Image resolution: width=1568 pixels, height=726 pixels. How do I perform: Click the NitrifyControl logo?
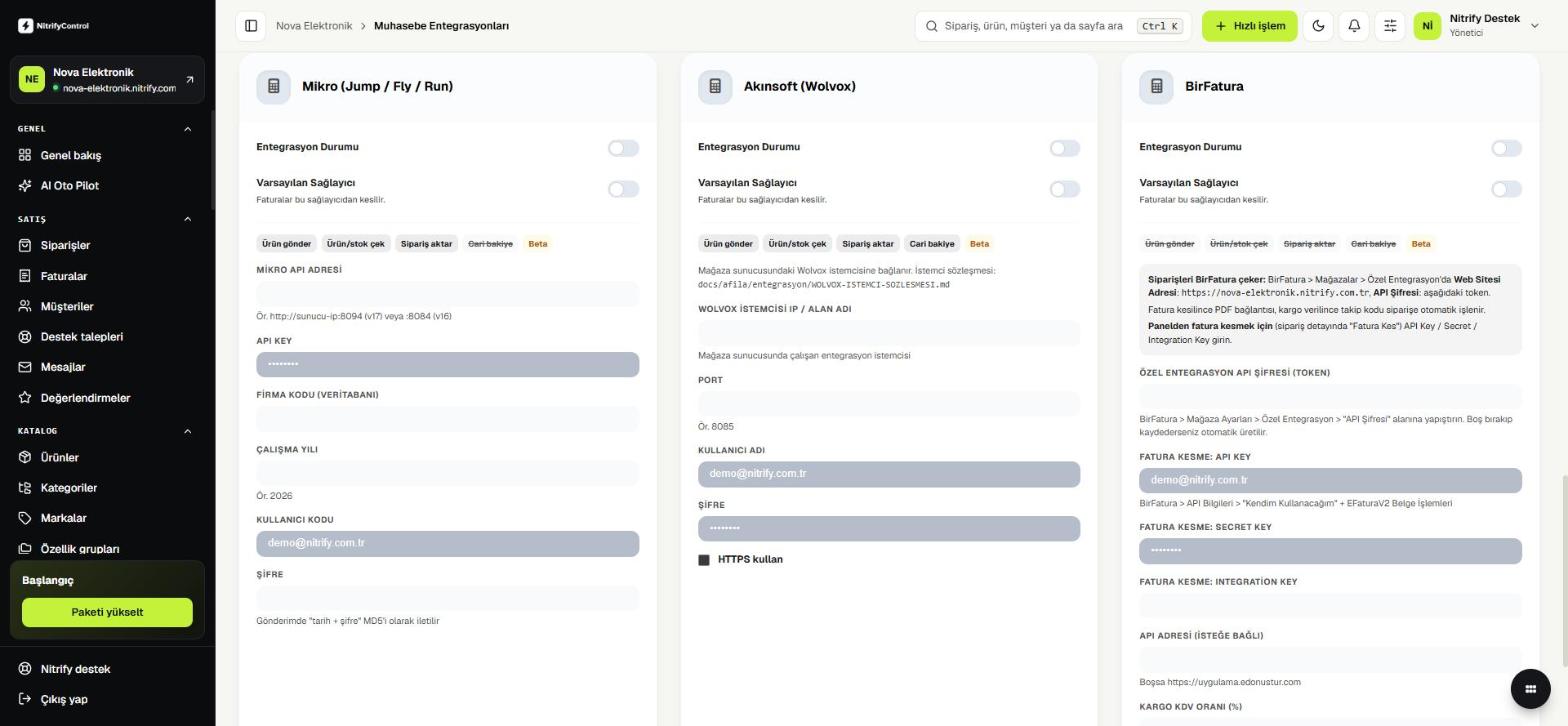54,26
